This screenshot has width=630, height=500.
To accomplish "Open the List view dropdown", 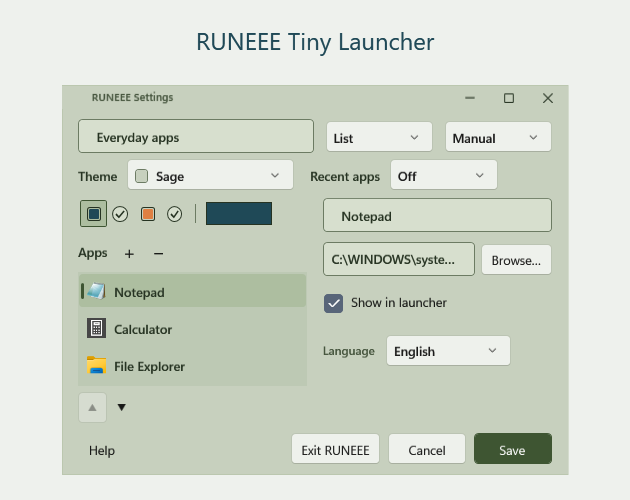I will click(379, 137).
